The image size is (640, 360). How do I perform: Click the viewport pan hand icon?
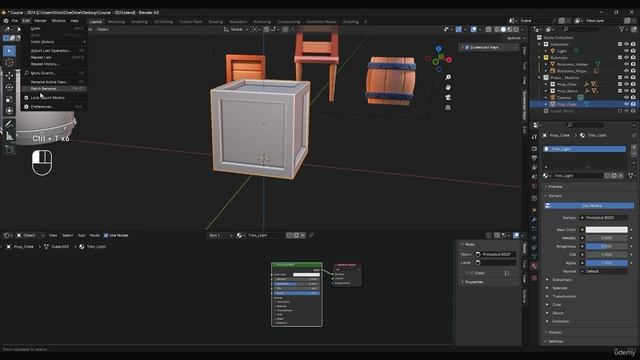[x=448, y=87]
